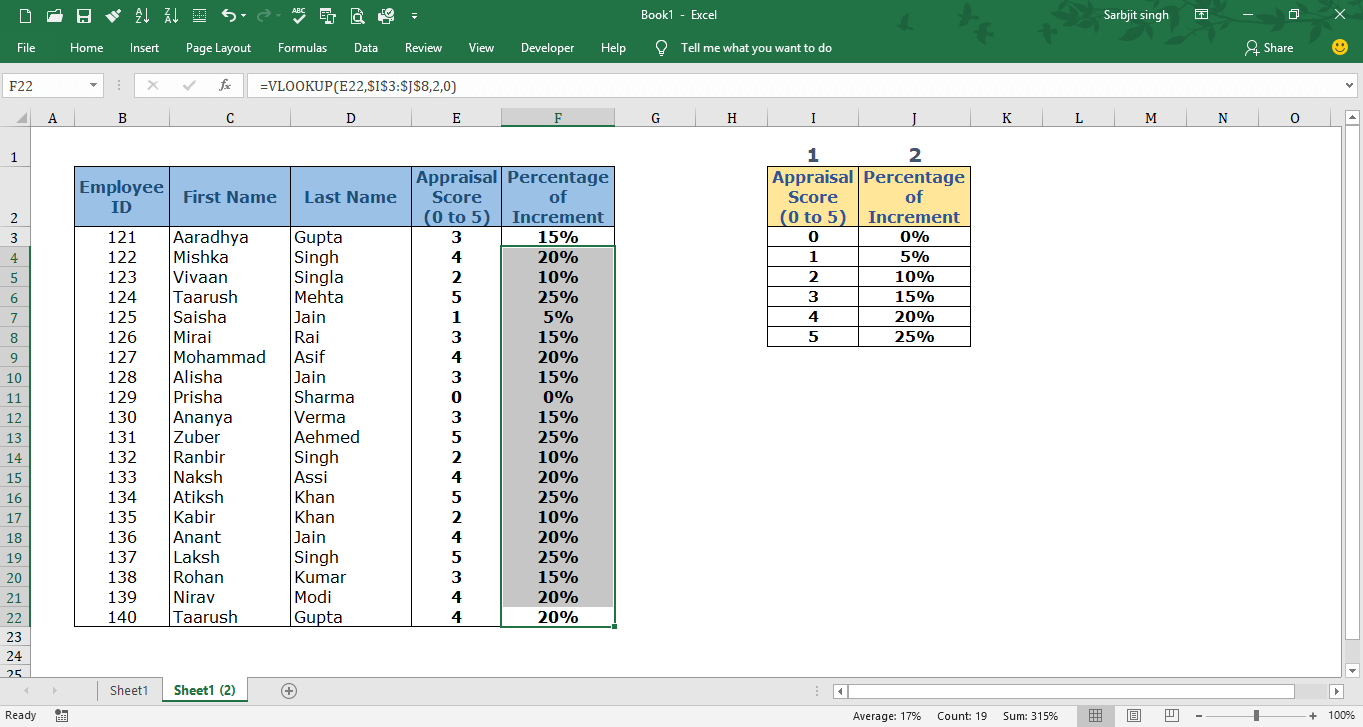The width and height of the screenshot is (1363, 727).
Task: Switch to the Sheet1 worksheet tab
Action: (129, 690)
